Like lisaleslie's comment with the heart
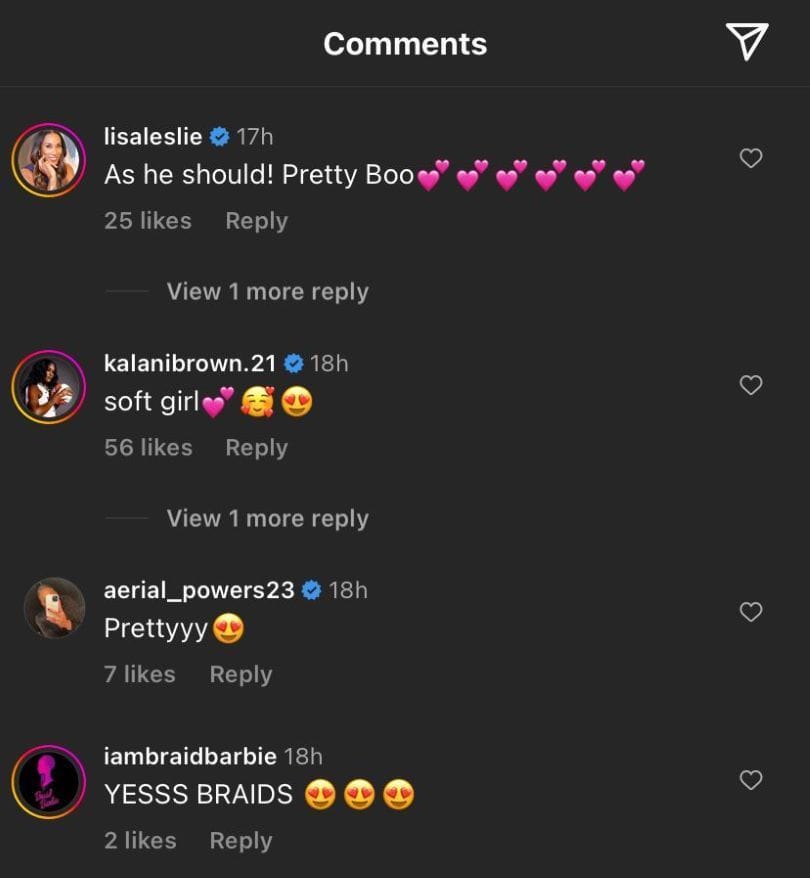This screenshot has width=810, height=878. 750,158
